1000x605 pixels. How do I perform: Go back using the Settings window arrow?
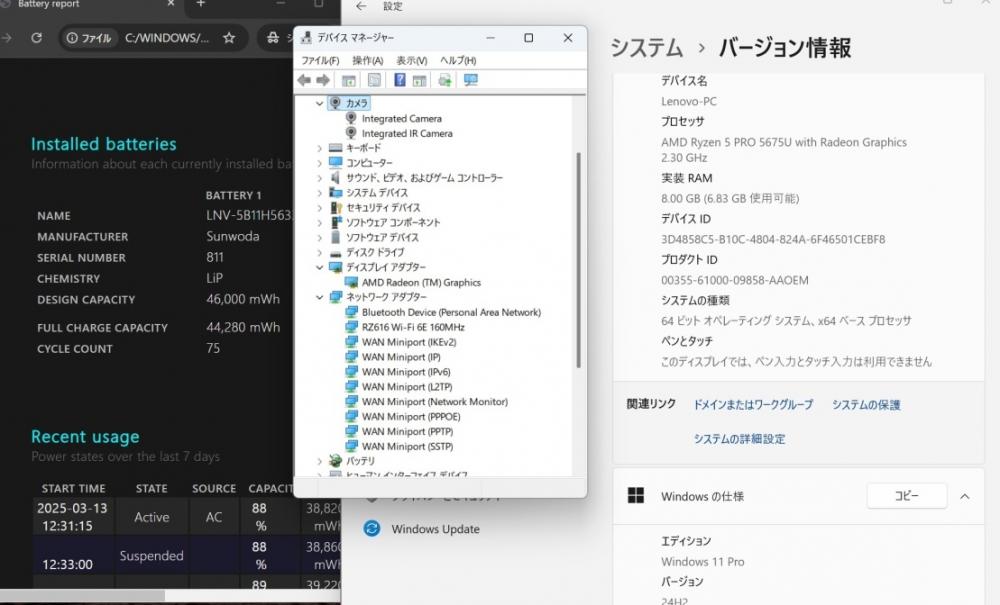tap(362, 6)
